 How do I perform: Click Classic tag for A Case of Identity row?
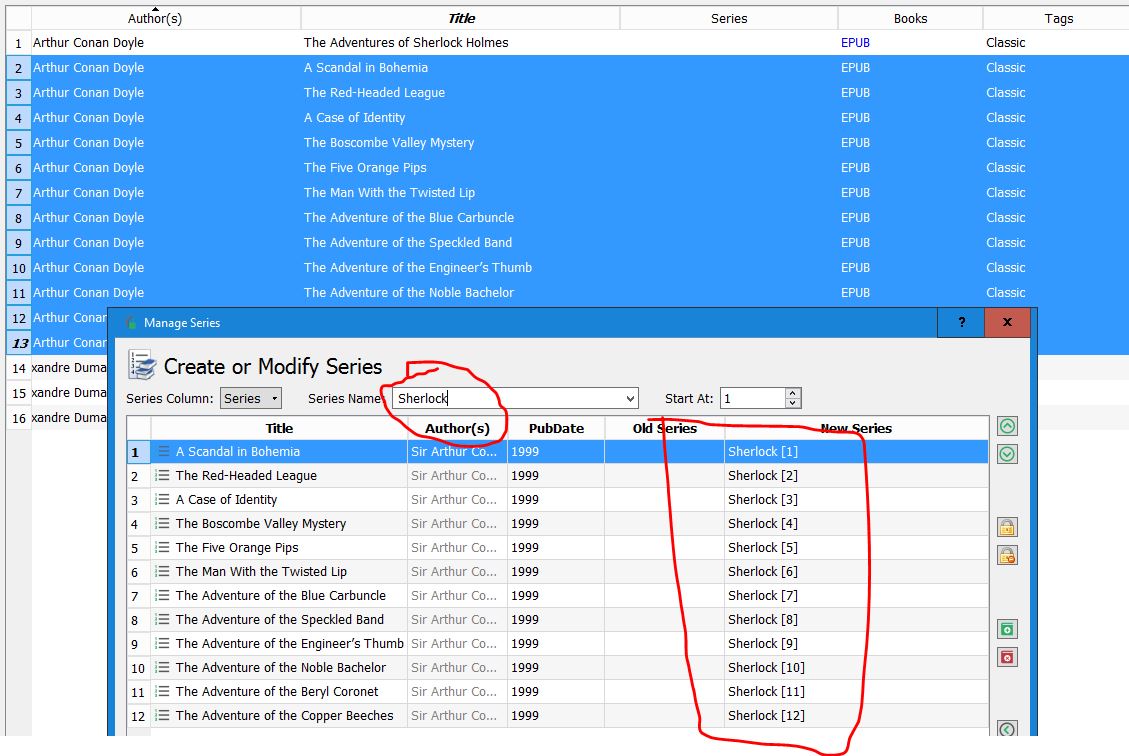pyautogui.click(x=1005, y=117)
